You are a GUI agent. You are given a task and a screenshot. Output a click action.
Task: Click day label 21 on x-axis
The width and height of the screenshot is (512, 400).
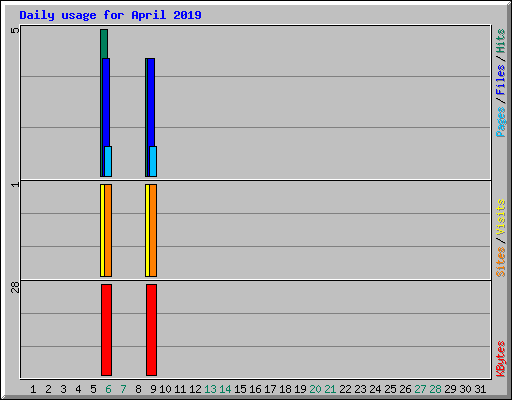click(330, 389)
